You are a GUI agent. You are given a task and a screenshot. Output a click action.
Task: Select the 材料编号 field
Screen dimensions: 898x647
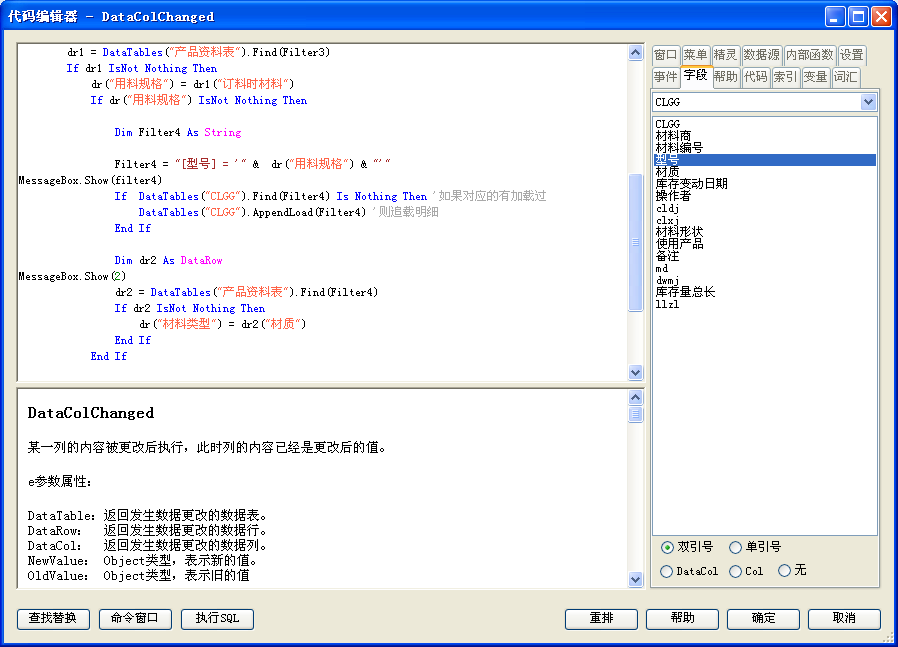tap(765, 148)
